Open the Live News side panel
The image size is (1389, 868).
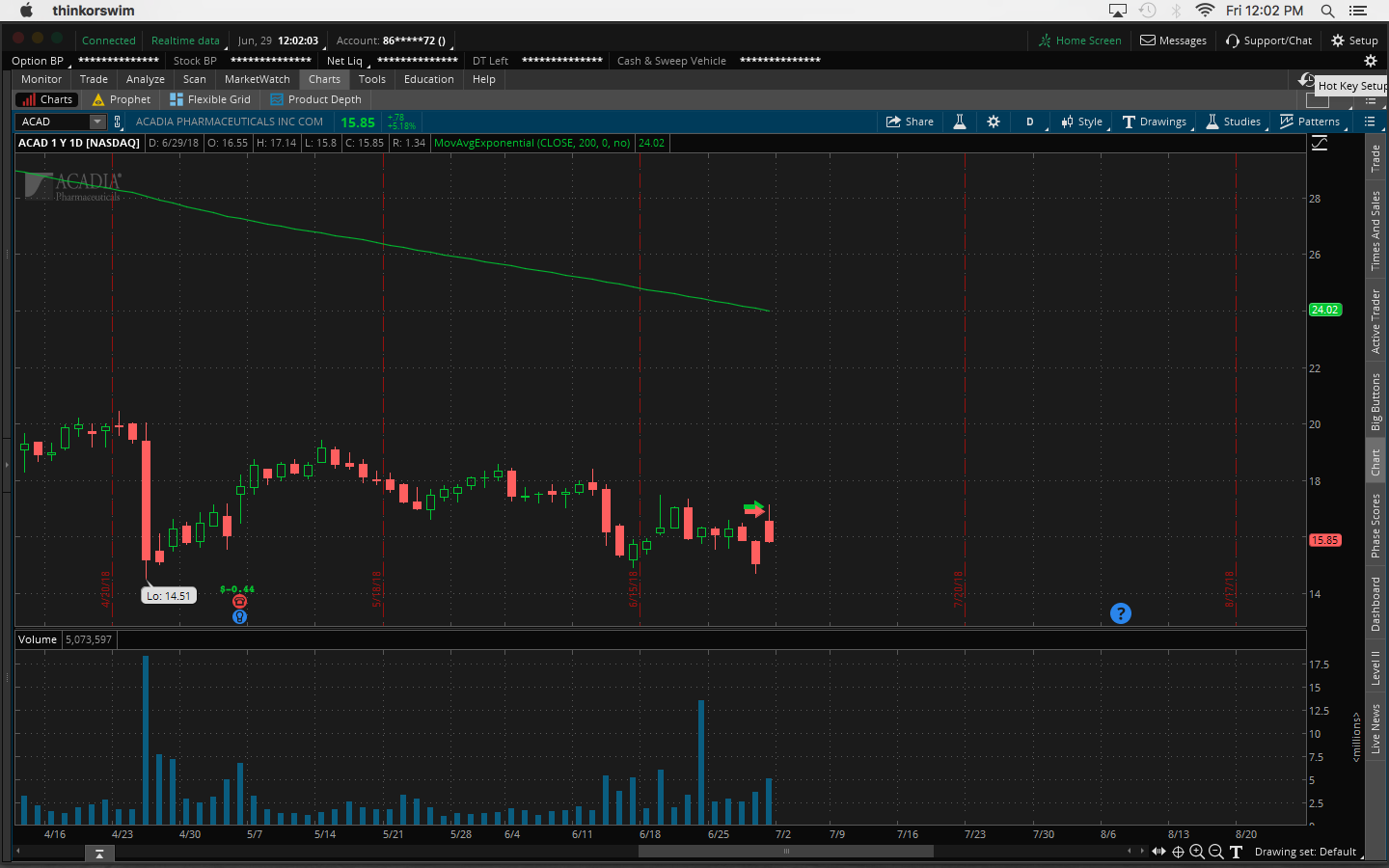(1376, 729)
